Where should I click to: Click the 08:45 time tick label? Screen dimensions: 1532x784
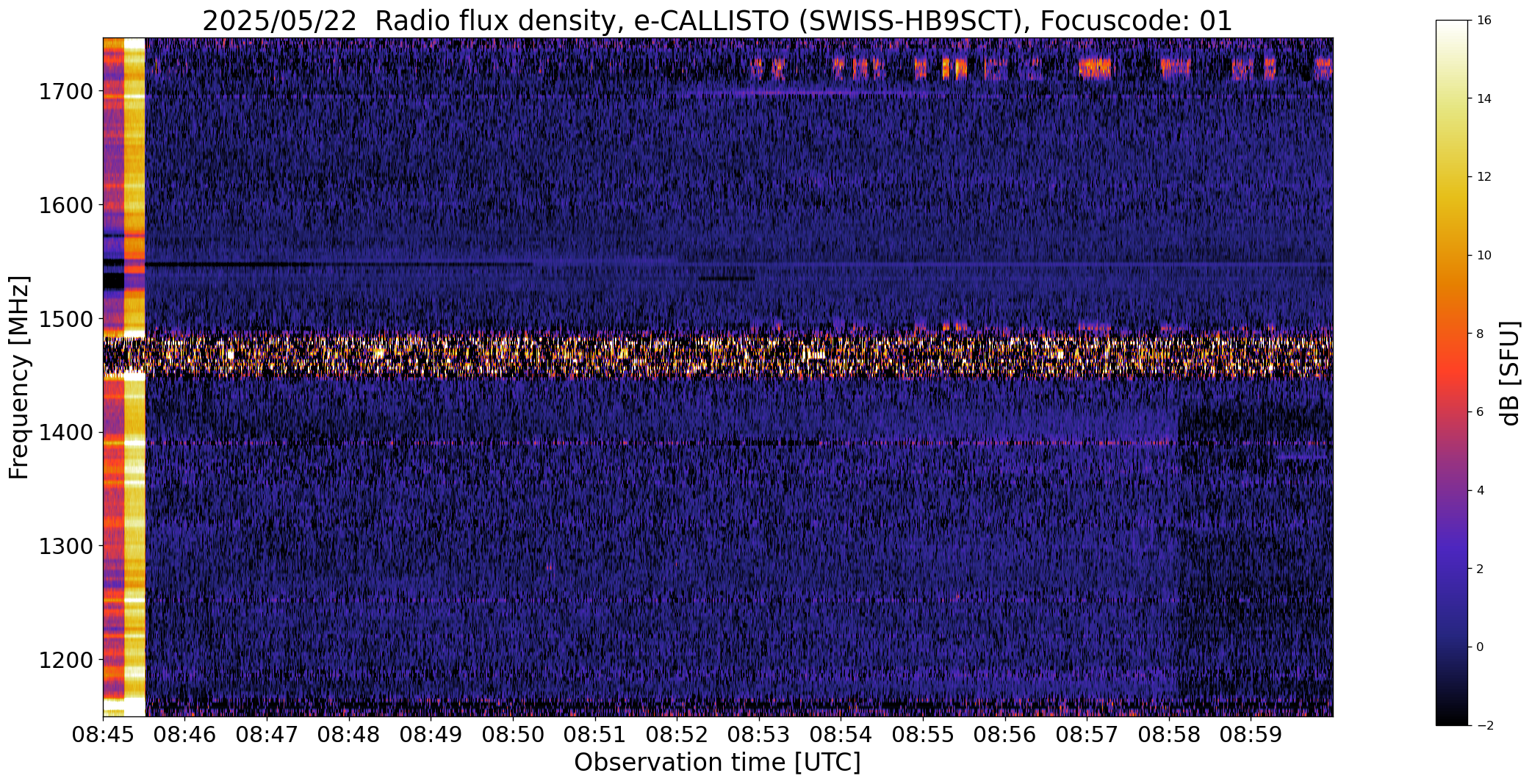coord(103,735)
